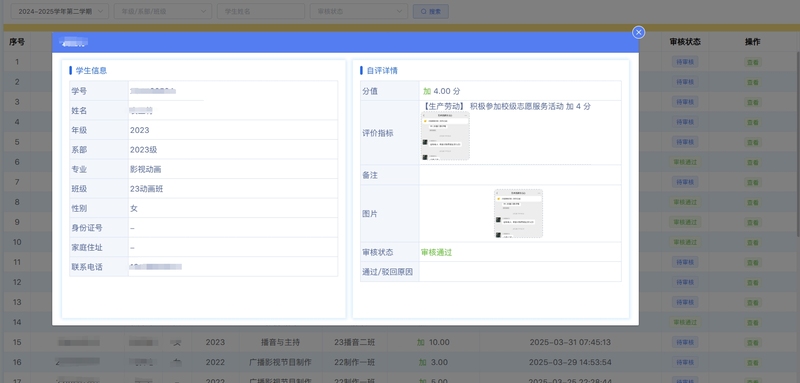The image size is (800, 383).
Task: Click the 【生产劳动】 indicator description text
Action: 507,107
